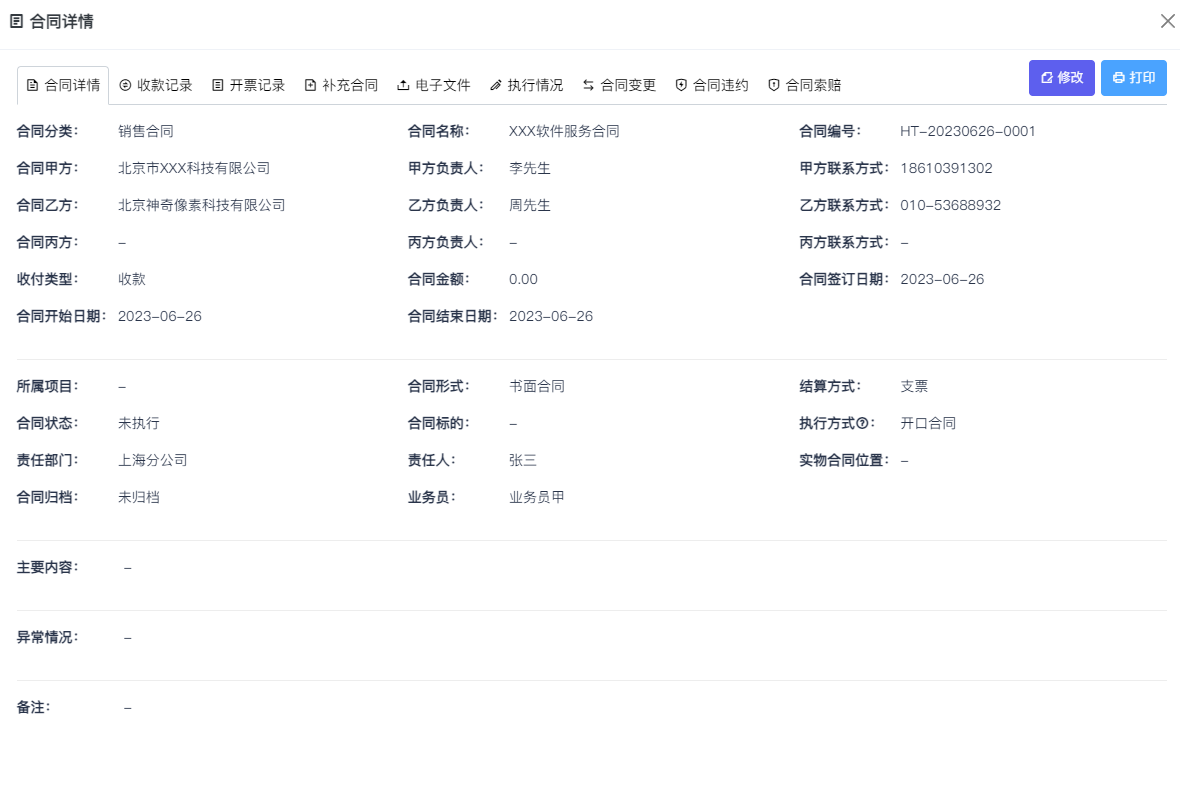Switch to the 开票记录 tab
Viewport: 1180px width, 806px height.
click(x=247, y=85)
